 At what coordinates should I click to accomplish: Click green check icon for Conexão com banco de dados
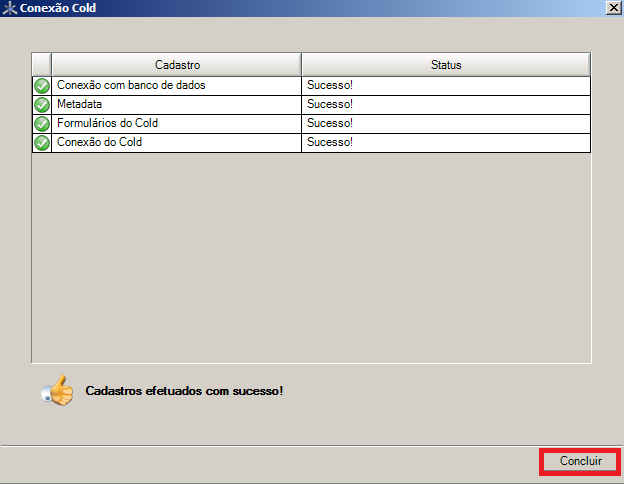[x=42, y=86]
